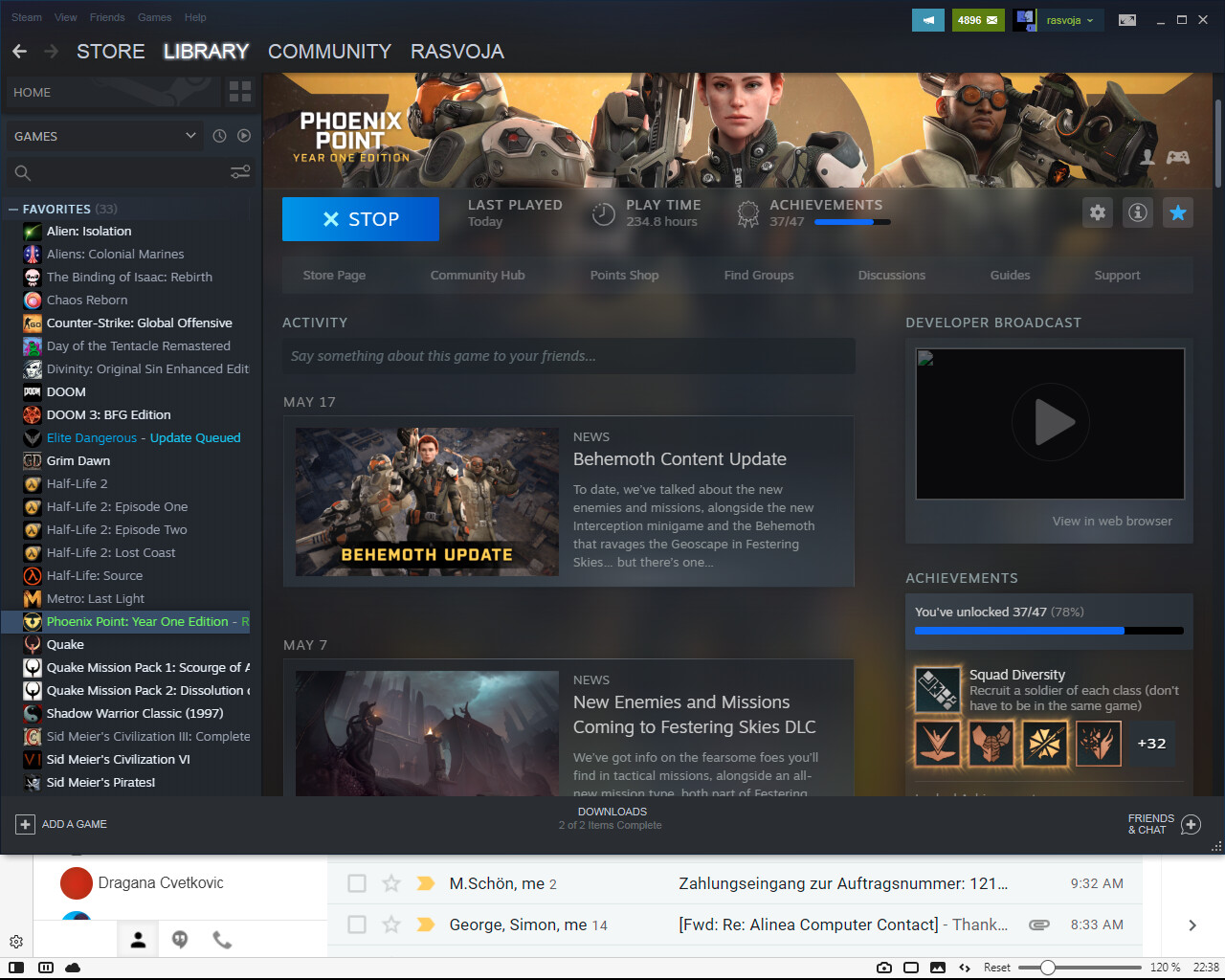Click the clock icon beside GAMES
1225x980 pixels.
tap(219, 136)
